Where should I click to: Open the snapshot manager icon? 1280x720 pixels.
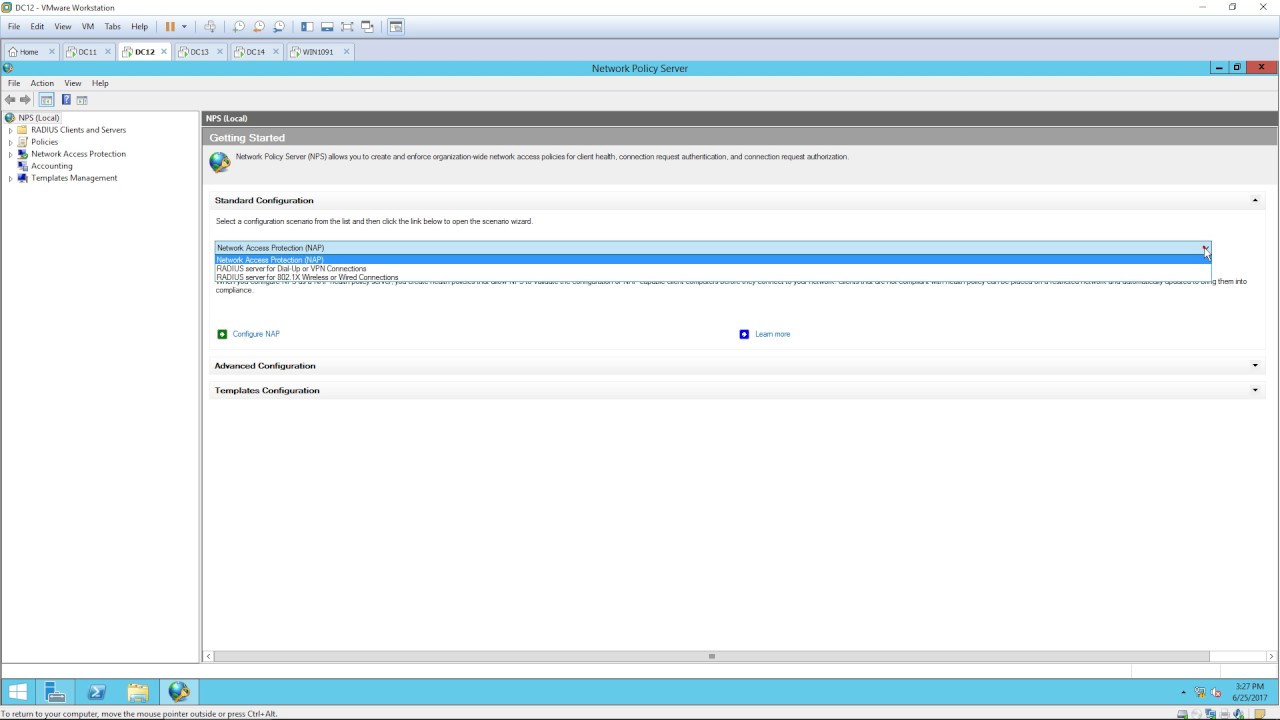tap(279, 27)
